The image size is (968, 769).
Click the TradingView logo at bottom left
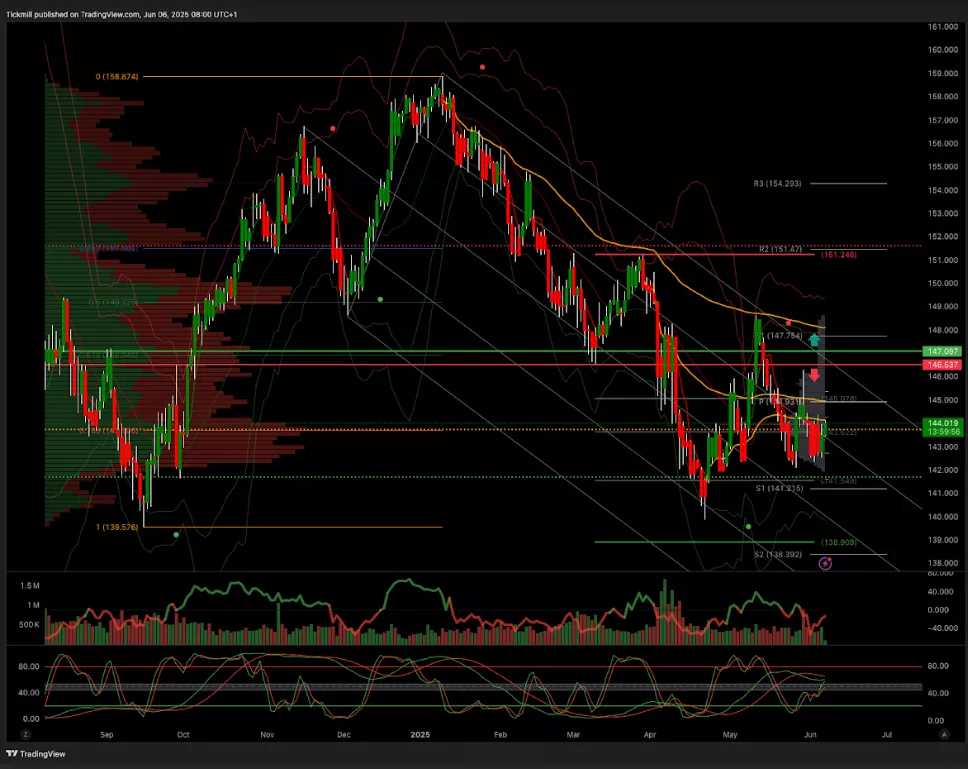[32, 754]
